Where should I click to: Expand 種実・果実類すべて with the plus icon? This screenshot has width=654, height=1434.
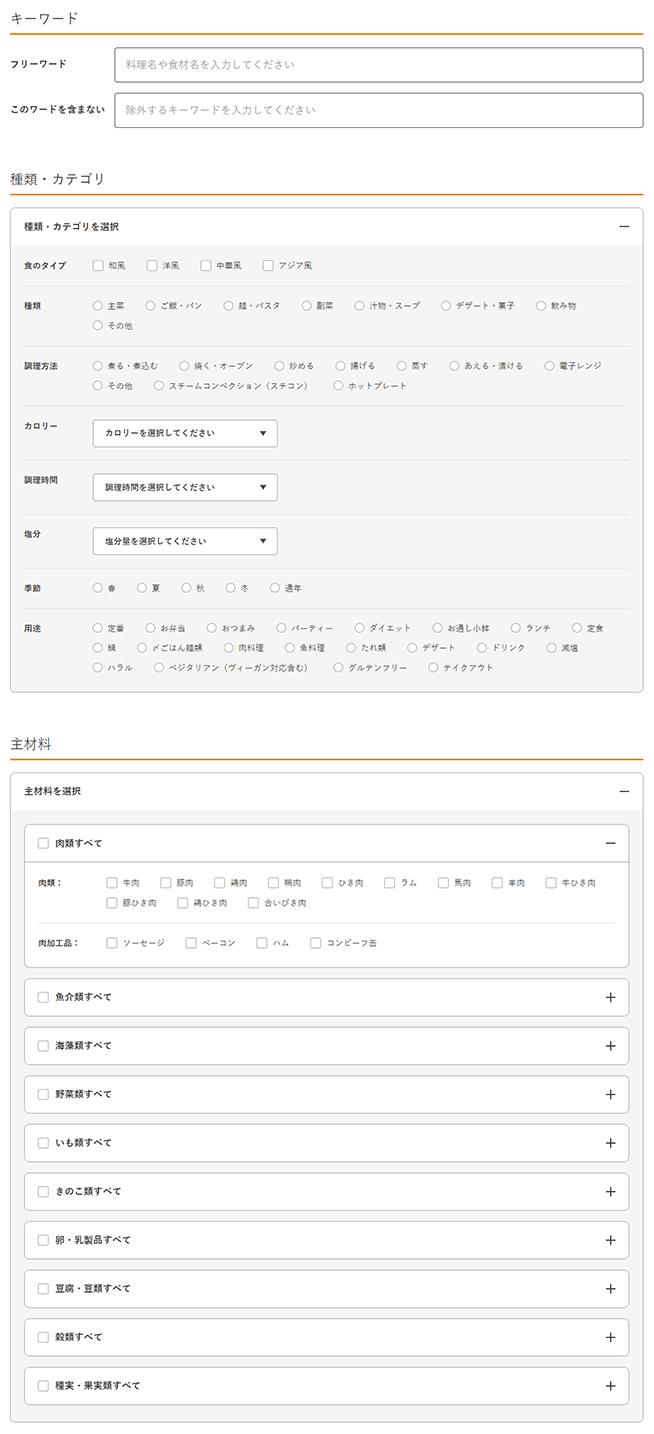[610, 1386]
